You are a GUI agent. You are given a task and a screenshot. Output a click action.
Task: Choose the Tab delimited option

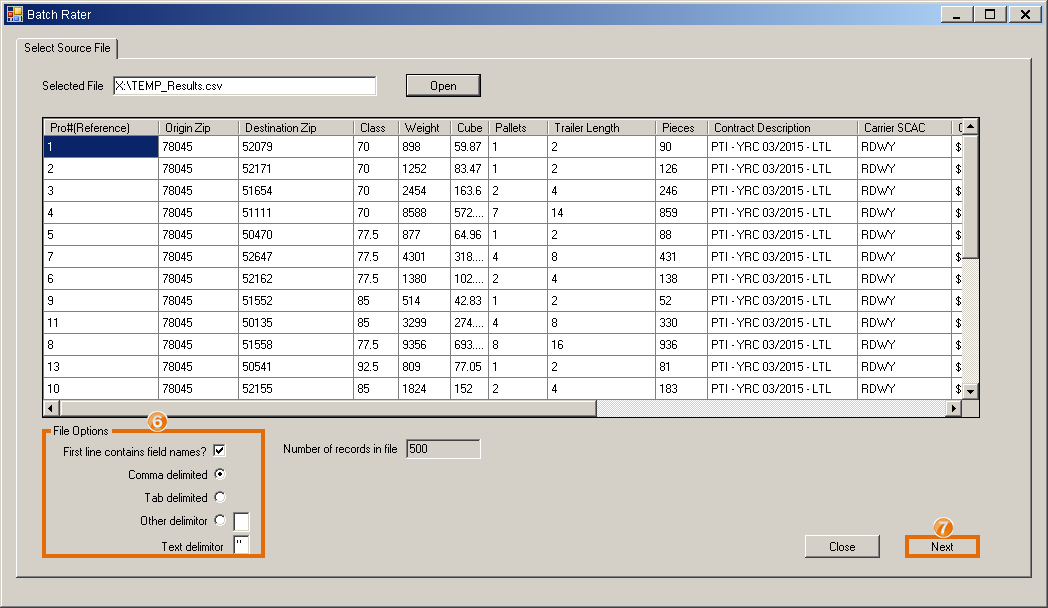click(x=220, y=497)
